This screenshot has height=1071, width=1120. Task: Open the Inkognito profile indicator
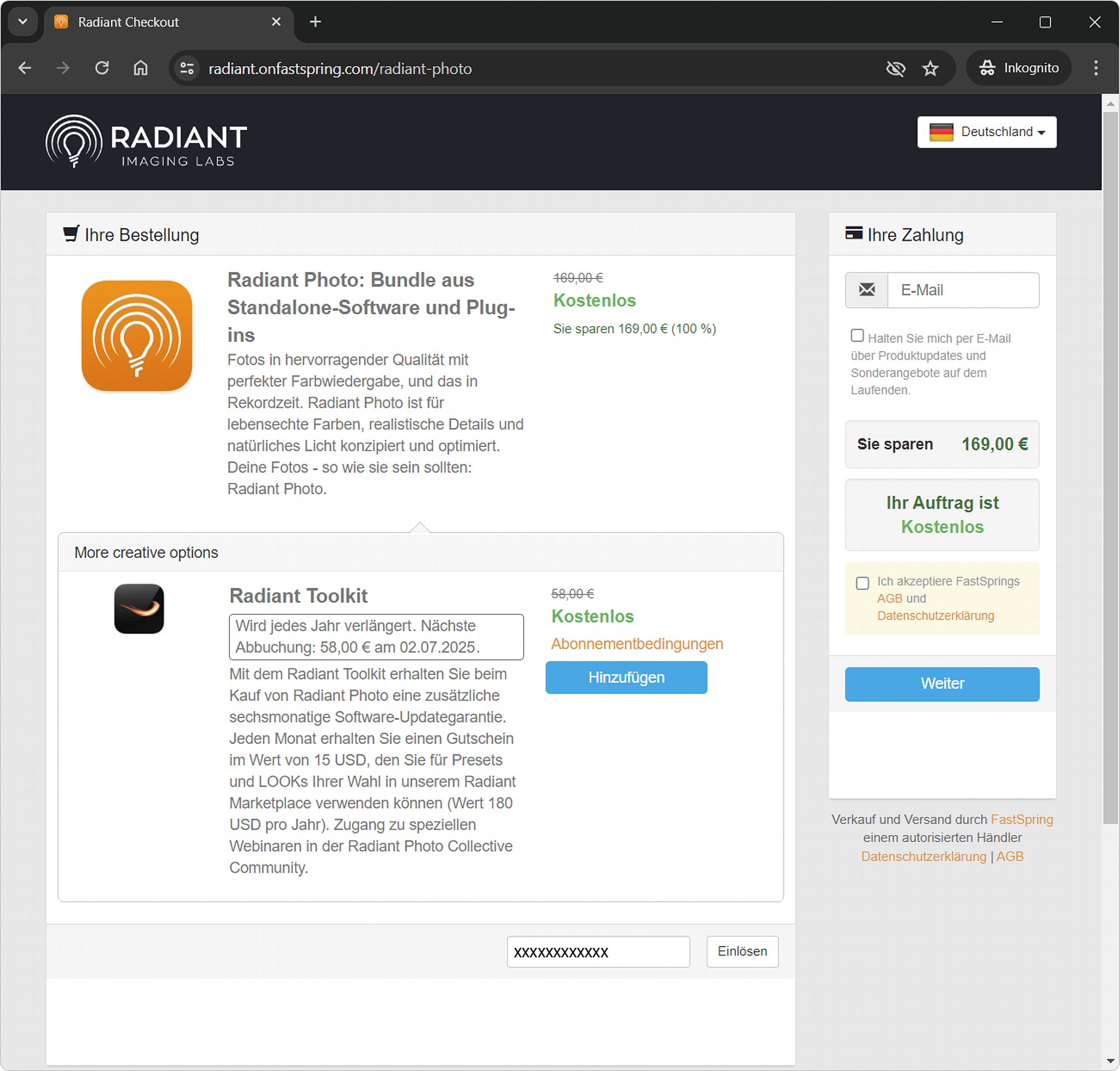tap(1019, 68)
